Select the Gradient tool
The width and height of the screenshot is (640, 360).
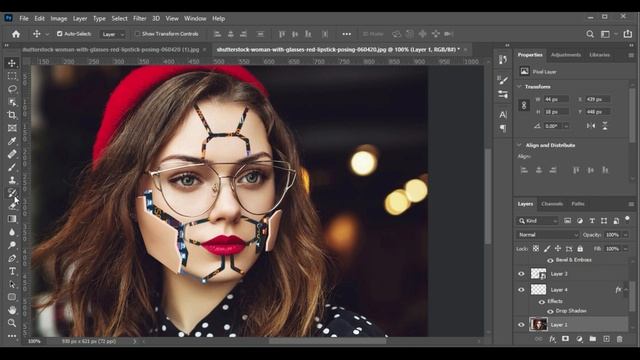click(12, 219)
